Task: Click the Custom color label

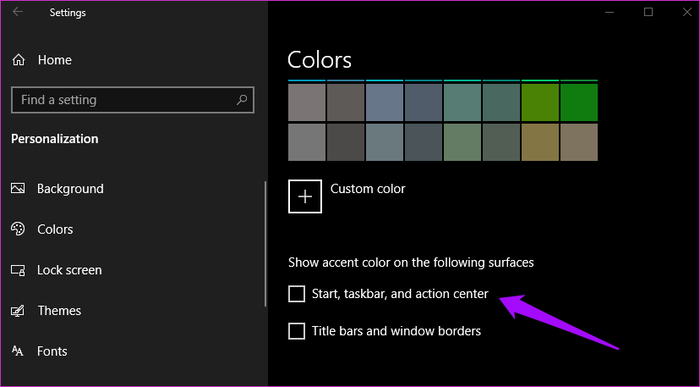Action: pyautogui.click(x=368, y=189)
